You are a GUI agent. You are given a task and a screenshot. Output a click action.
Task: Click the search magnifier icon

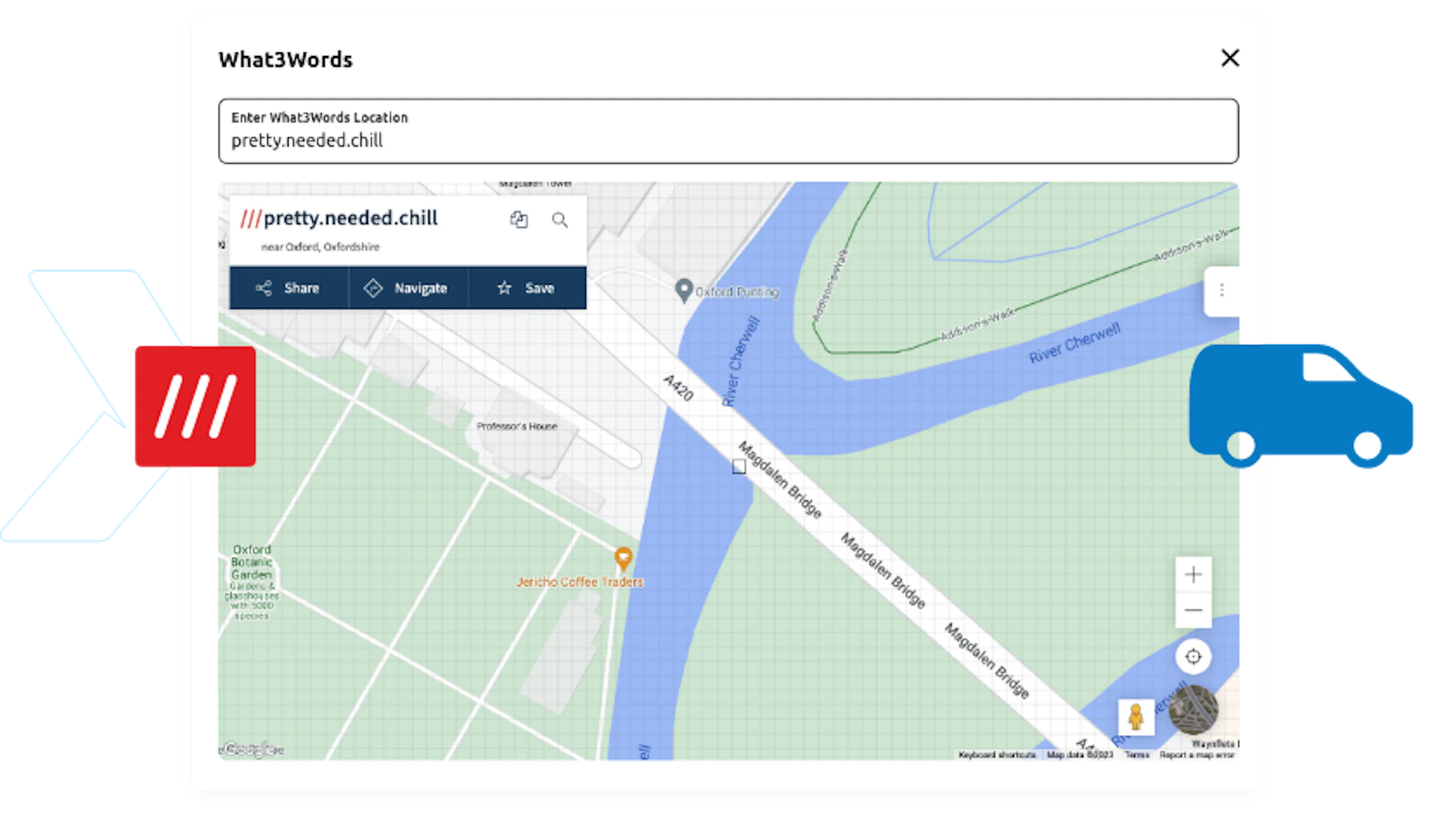pos(559,220)
